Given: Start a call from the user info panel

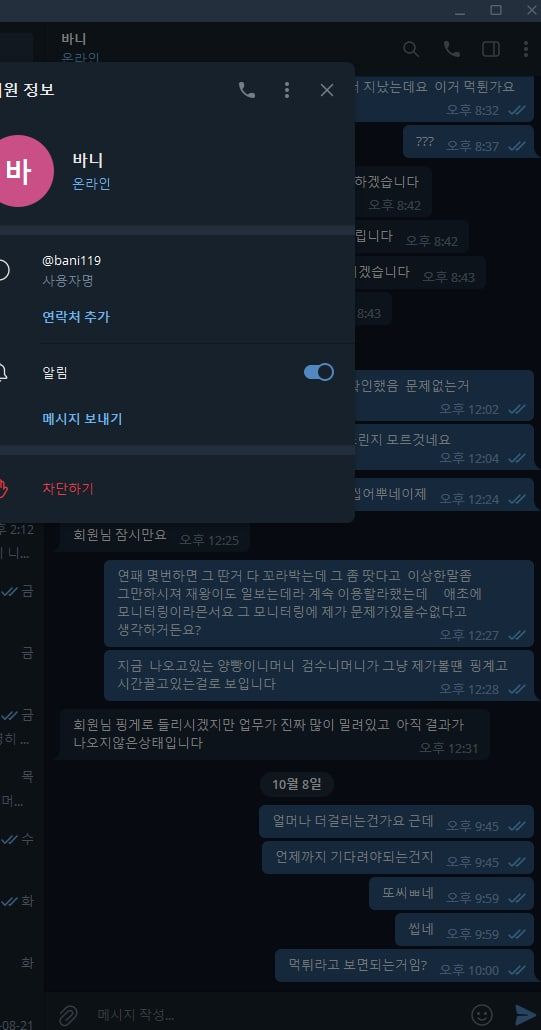Looking at the screenshot, I should pos(247,90).
